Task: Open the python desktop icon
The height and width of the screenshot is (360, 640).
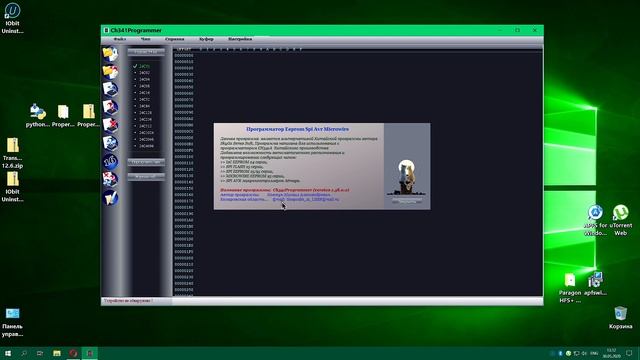Action: pos(38,116)
